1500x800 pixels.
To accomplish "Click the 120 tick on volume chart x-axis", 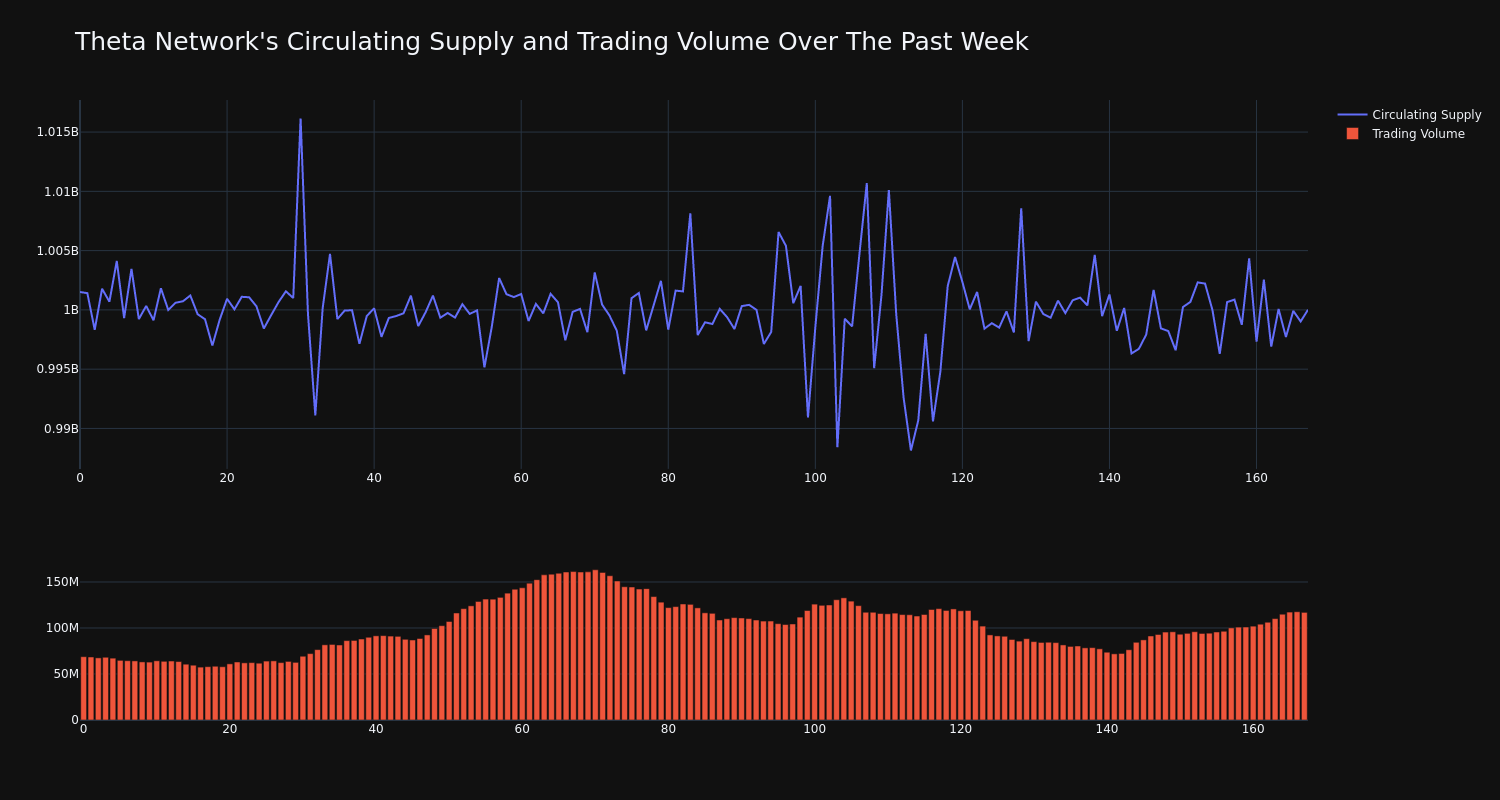I will (x=961, y=729).
